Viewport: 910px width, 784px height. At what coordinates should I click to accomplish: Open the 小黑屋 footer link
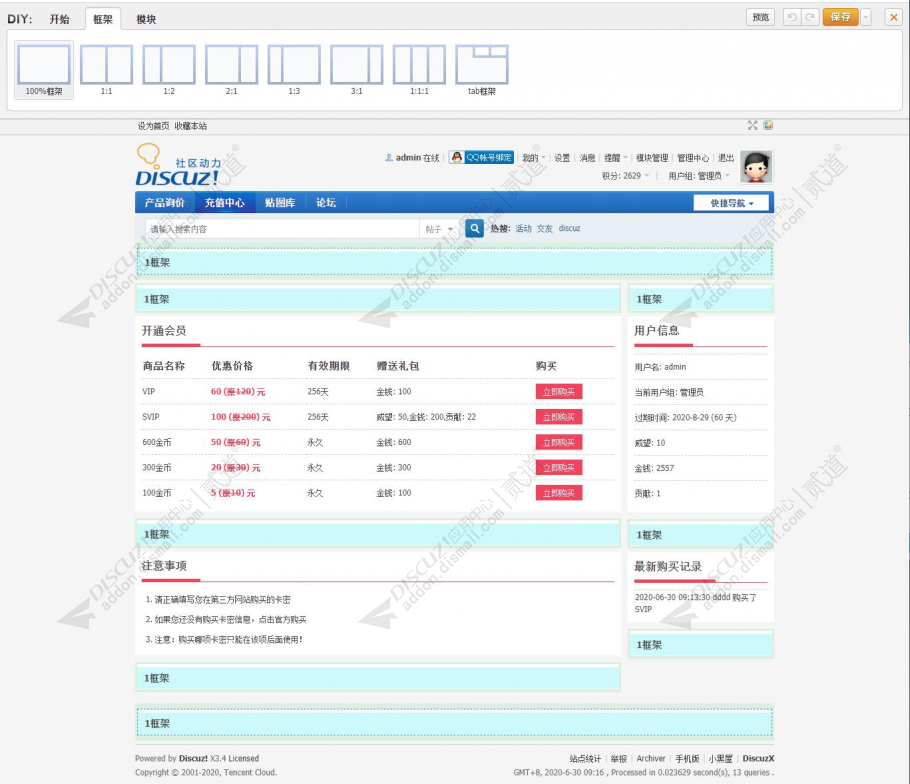[720, 758]
